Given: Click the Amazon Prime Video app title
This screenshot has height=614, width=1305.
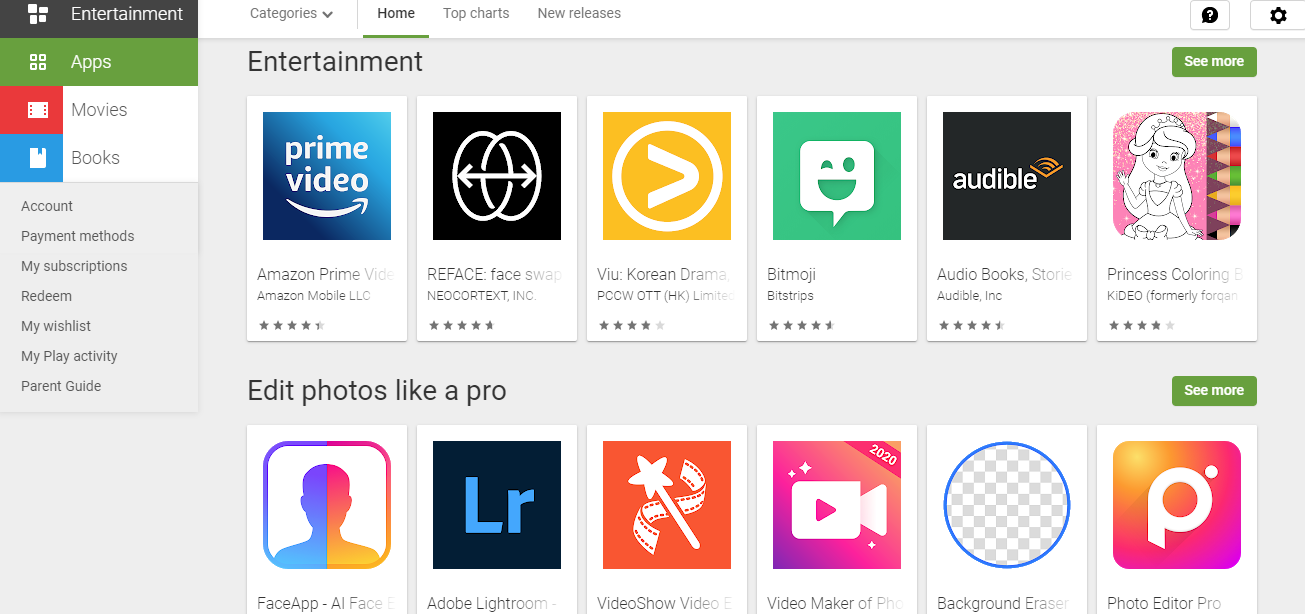Looking at the screenshot, I should coord(326,274).
